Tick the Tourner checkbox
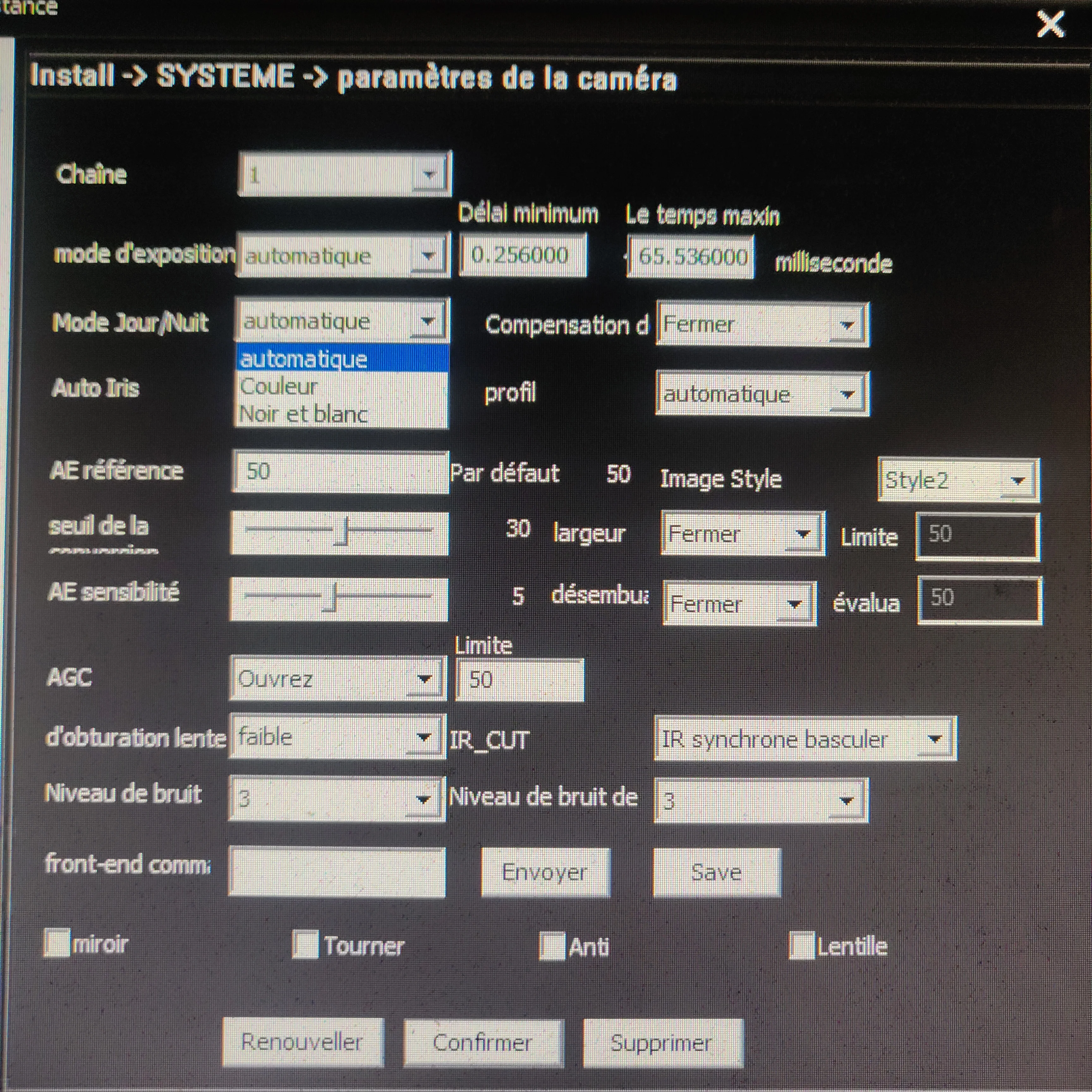The height and width of the screenshot is (1092, 1092). pos(305,945)
